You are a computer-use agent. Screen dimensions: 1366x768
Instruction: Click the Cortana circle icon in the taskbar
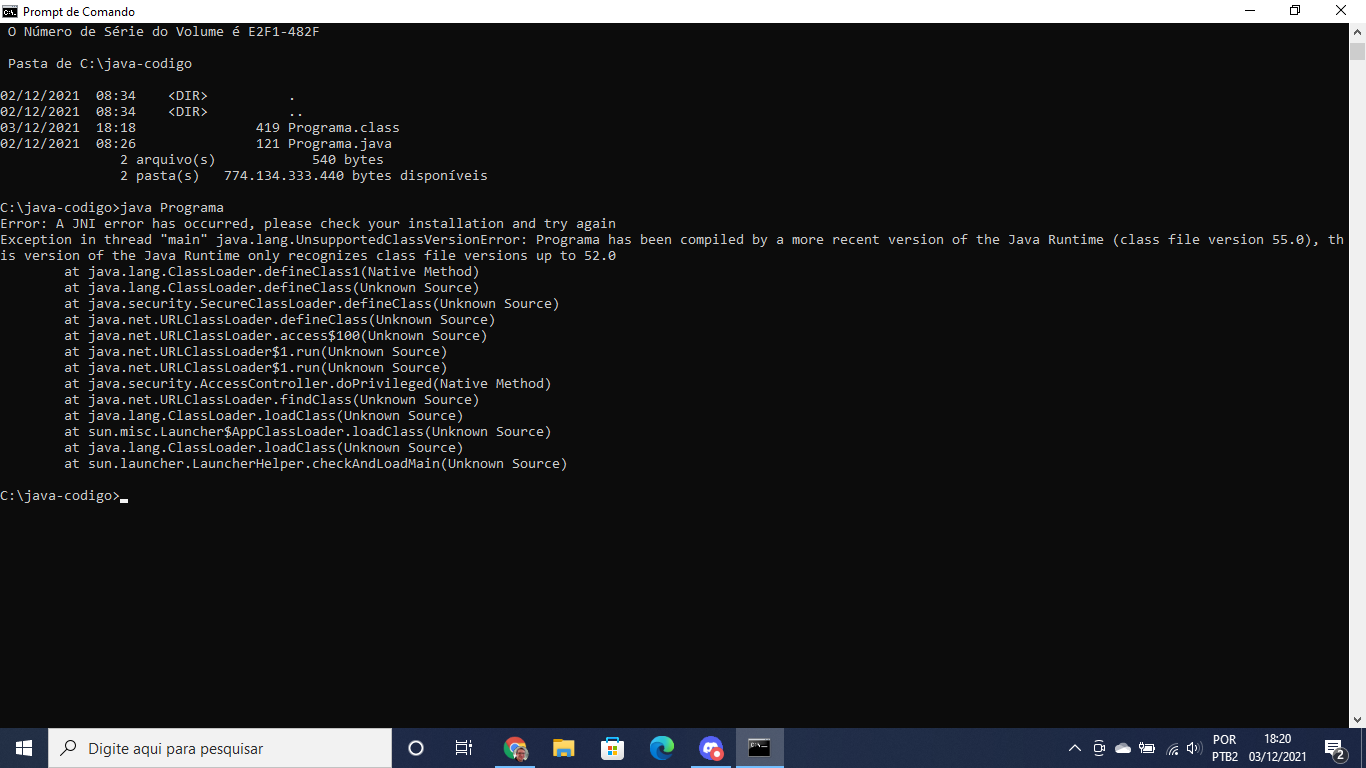tap(416, 748)
